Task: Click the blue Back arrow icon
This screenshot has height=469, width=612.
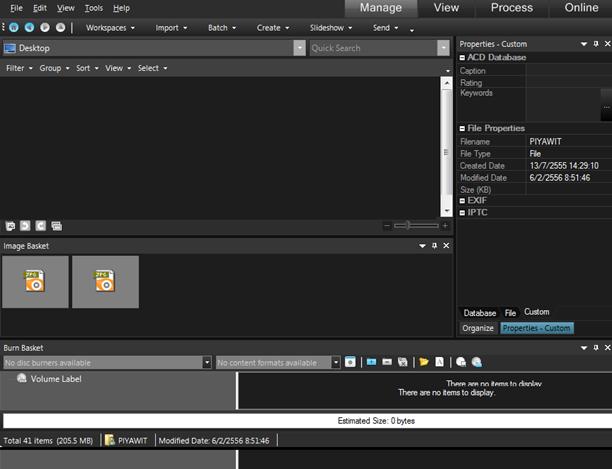Action: tap(29, 27)
